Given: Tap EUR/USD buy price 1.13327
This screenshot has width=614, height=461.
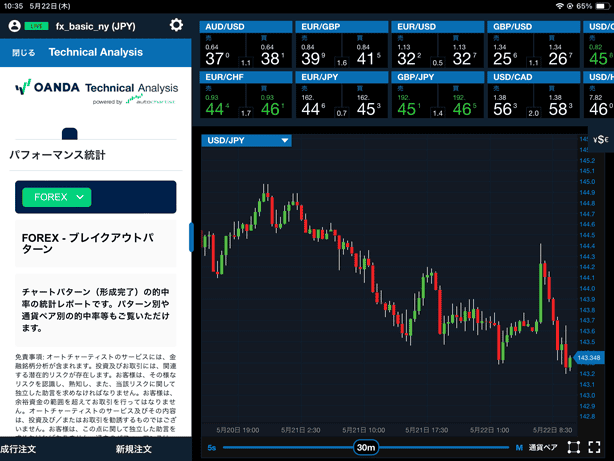Looking at the screenshot, I should (x=460, y=51).
